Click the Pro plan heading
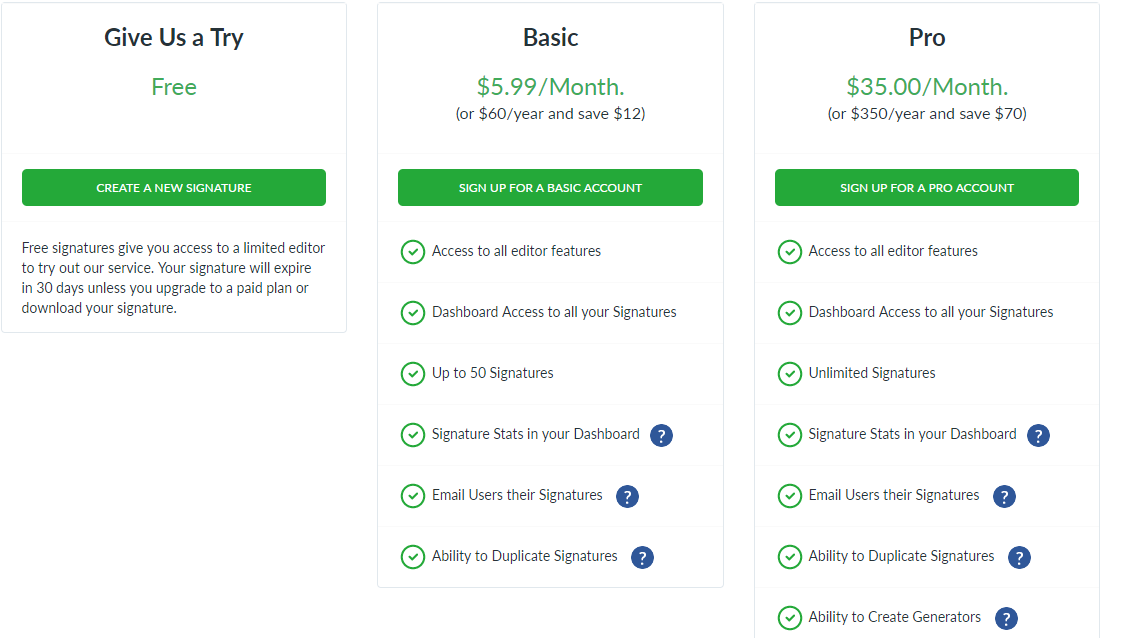This screenshot has width=1141, height=638. (x=926, y=38)
